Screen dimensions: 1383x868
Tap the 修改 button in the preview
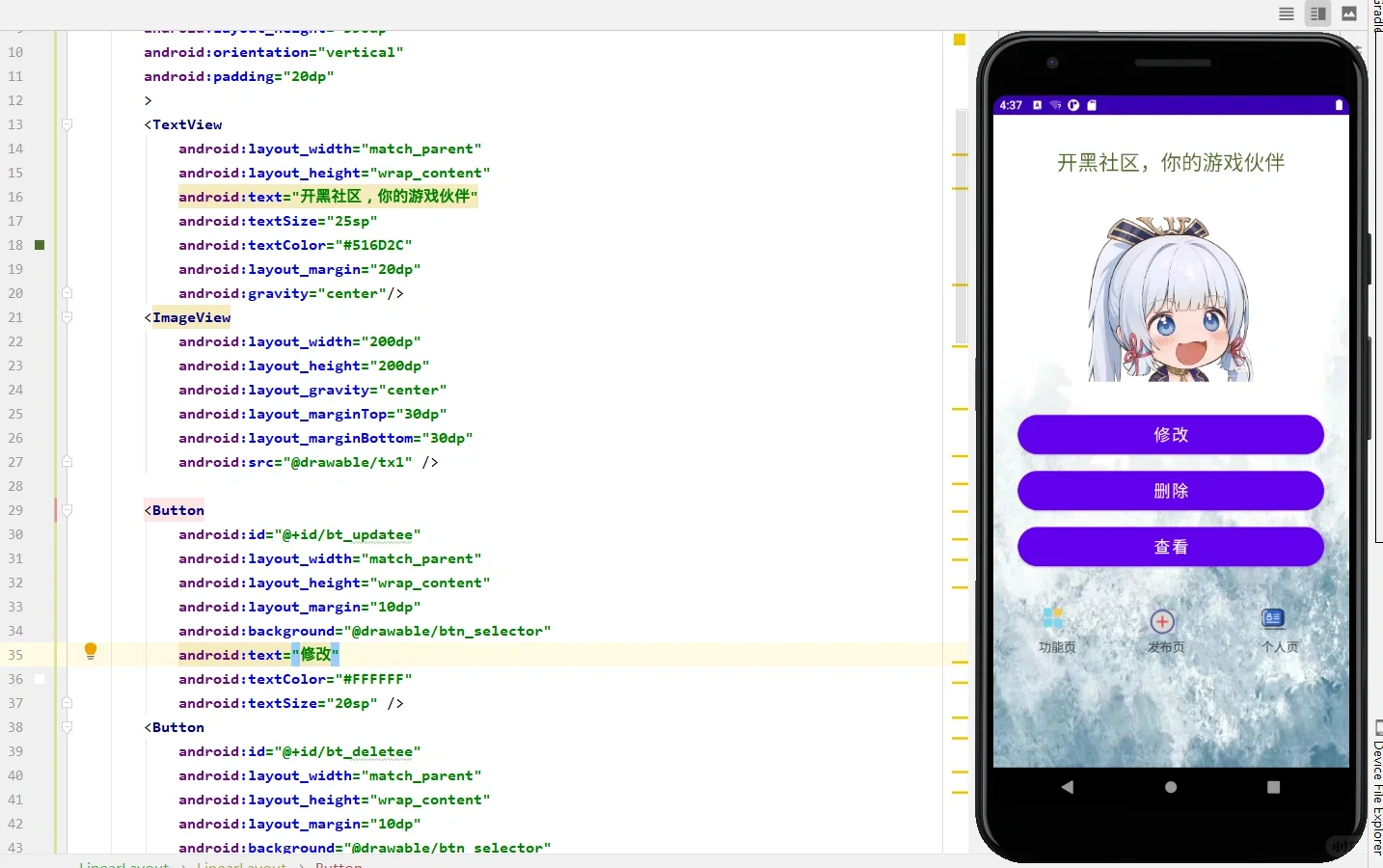pyautogui.click(x=1169, y=435)
